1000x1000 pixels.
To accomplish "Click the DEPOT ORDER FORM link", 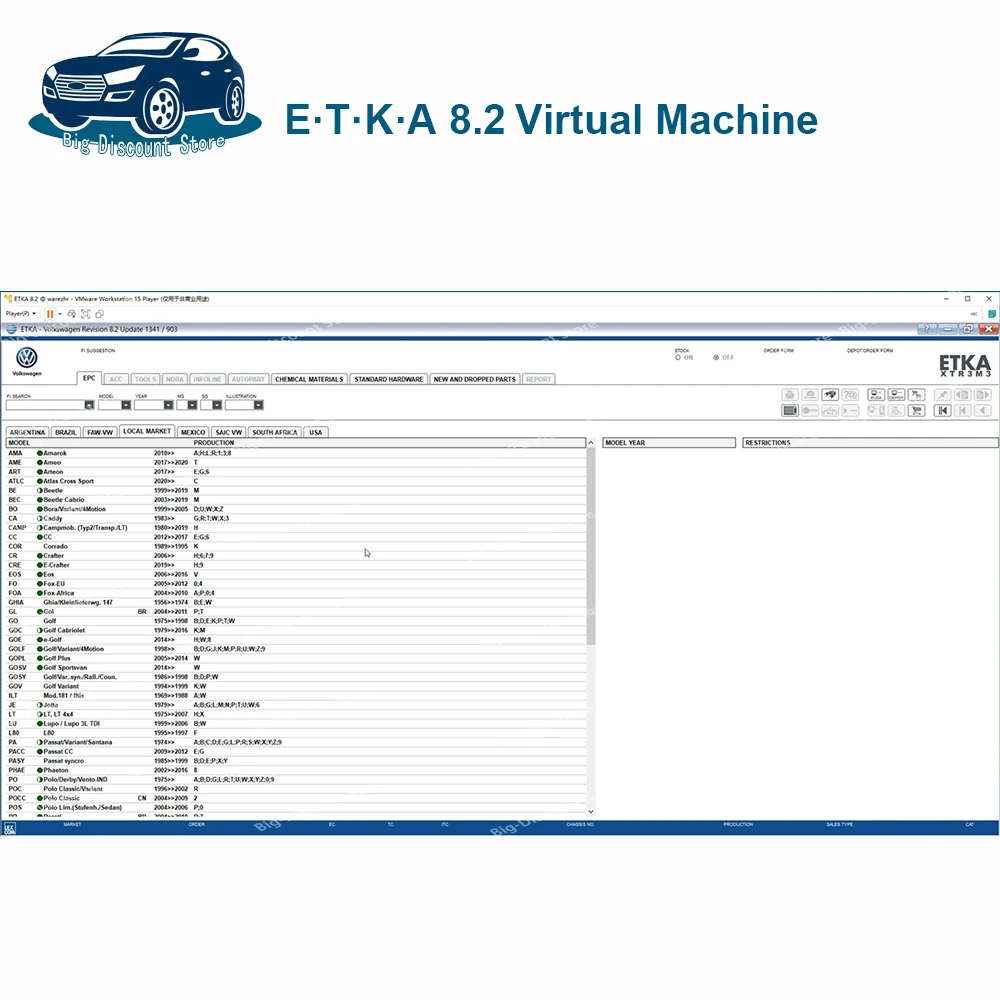I will click(x=869, y=351).
